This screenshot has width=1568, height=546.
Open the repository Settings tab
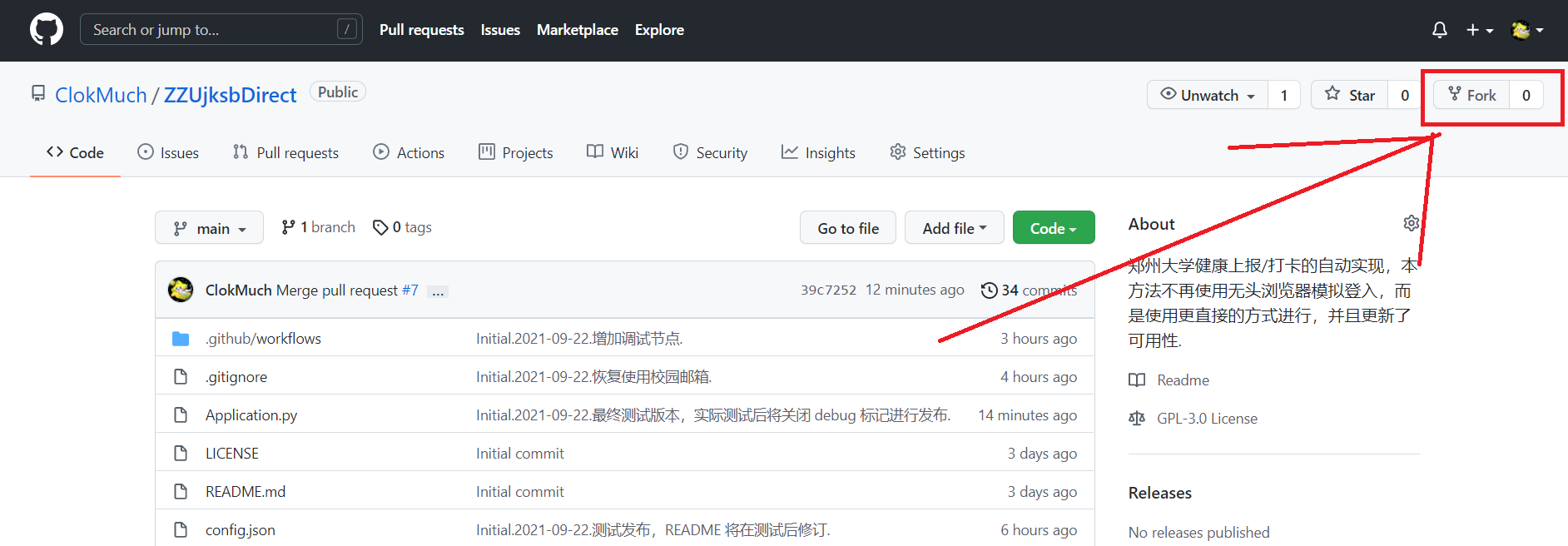pos(927,152)
